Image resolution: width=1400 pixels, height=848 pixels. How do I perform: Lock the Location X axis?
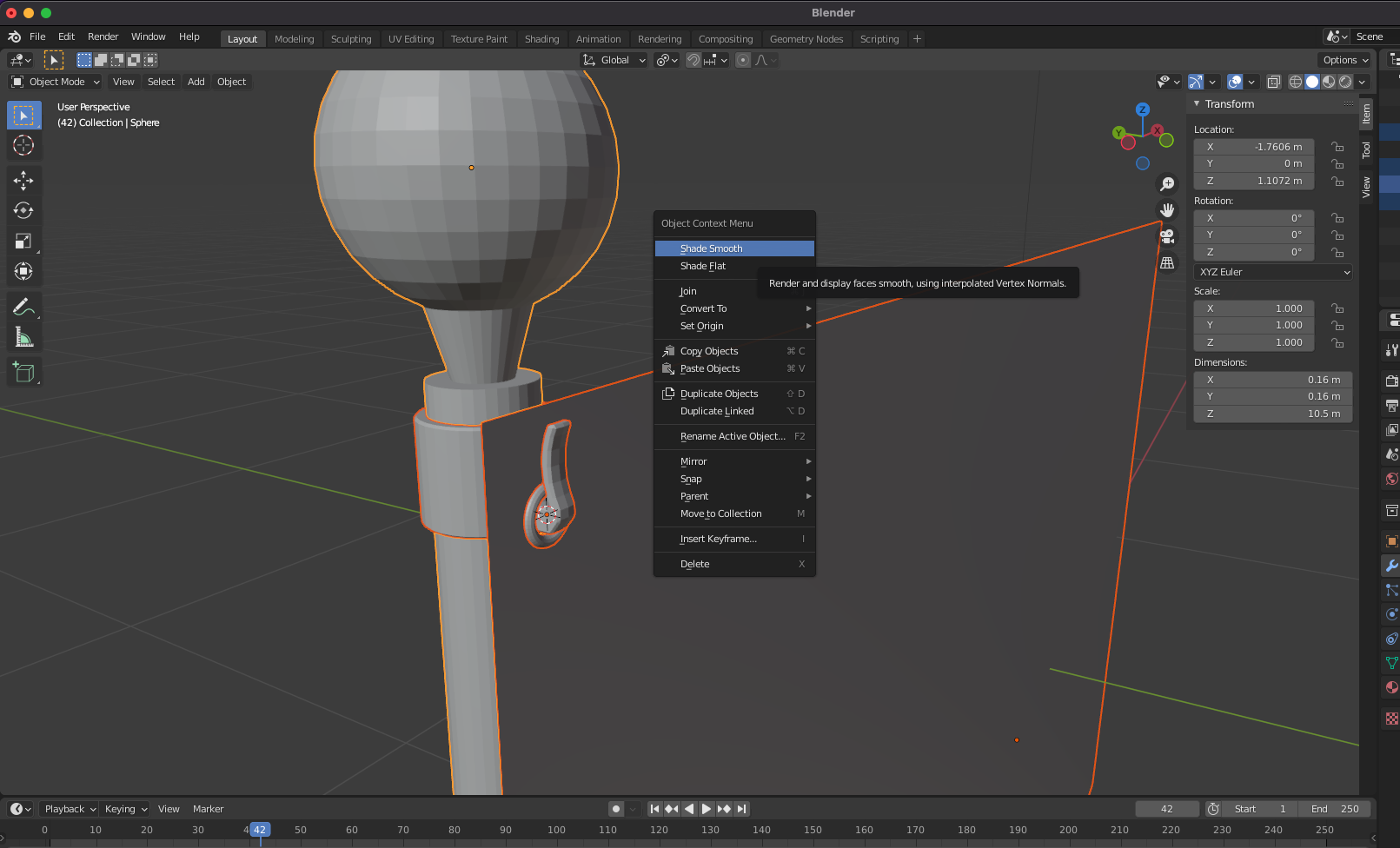point(1337,147)
